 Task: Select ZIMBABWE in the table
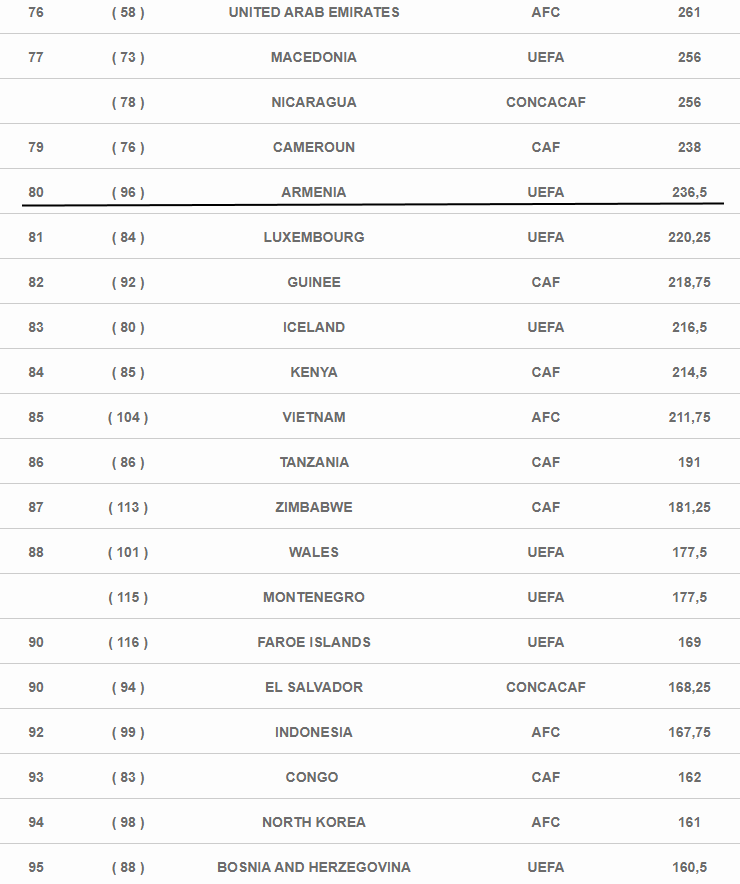click(314, 507)
